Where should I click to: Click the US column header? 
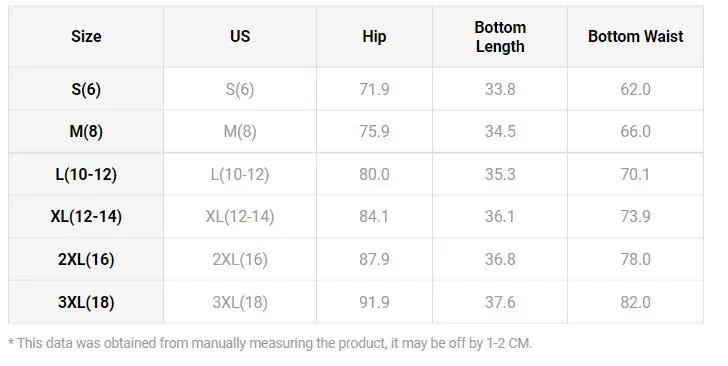pos(240,37)
